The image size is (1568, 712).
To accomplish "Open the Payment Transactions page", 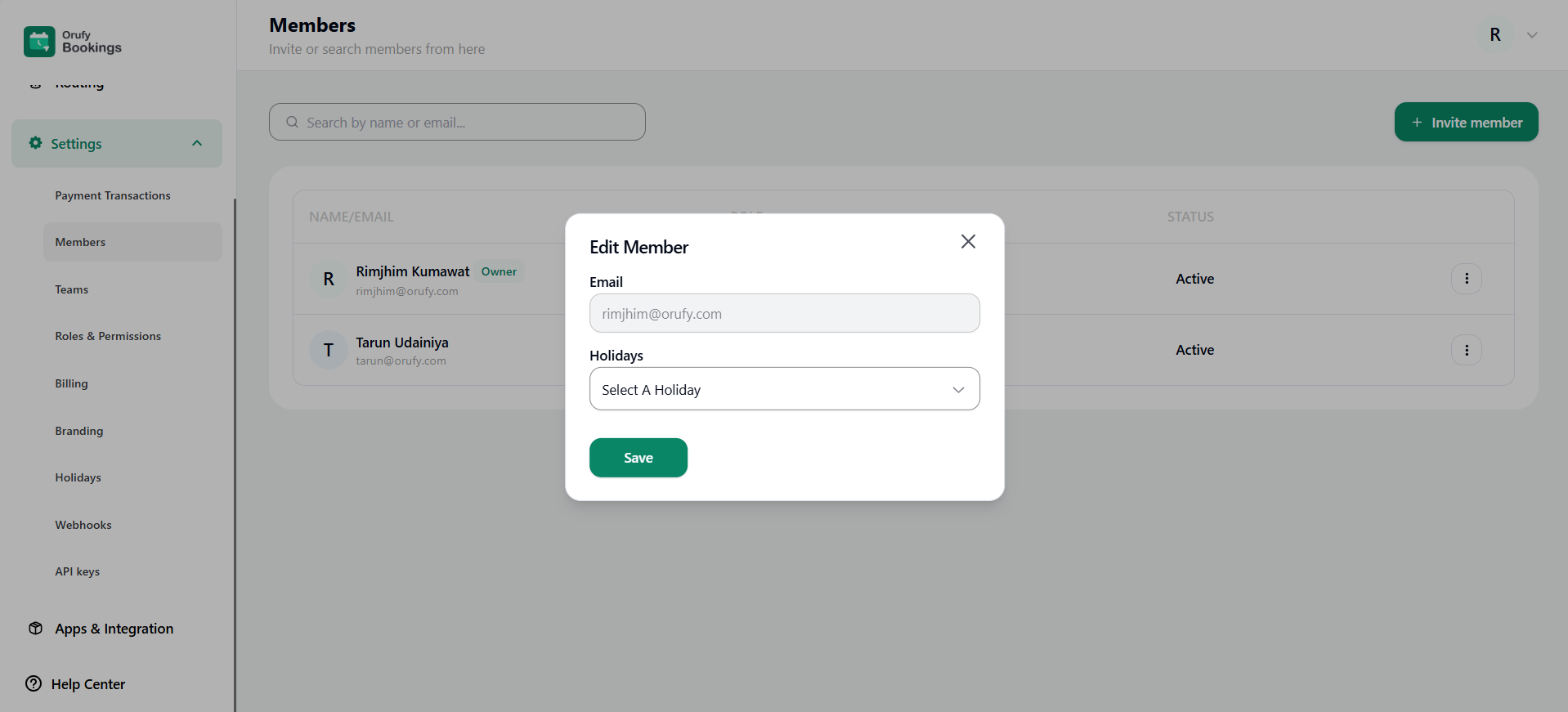I will click(113, 195).
